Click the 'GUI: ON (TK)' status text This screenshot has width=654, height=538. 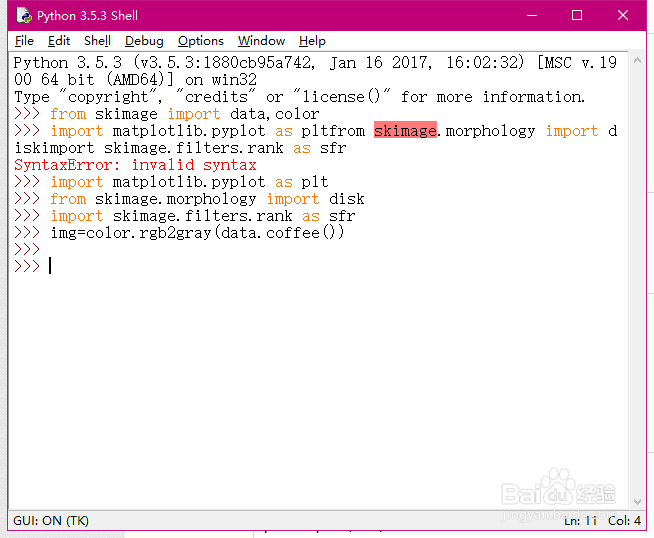point(51,520)
